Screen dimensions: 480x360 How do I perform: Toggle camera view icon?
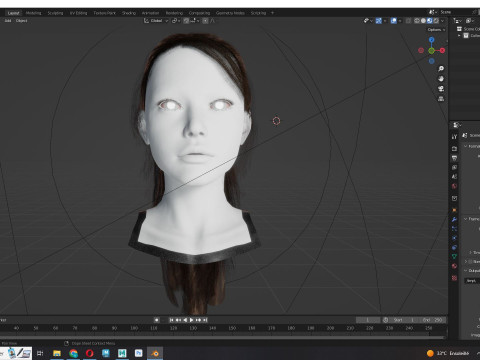(441, 89)
